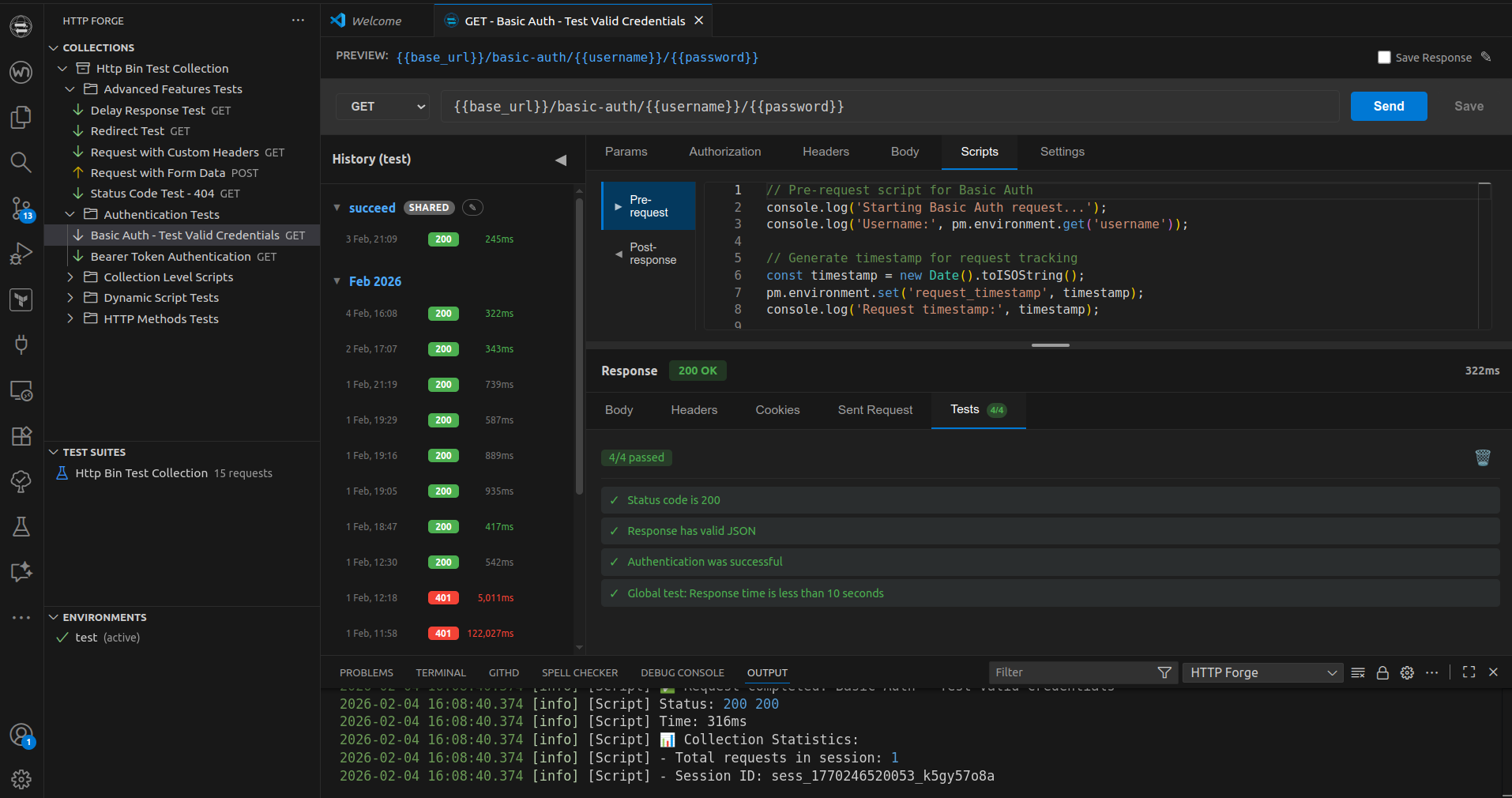Enable the Save Response checkbox

pos(1384,57)
